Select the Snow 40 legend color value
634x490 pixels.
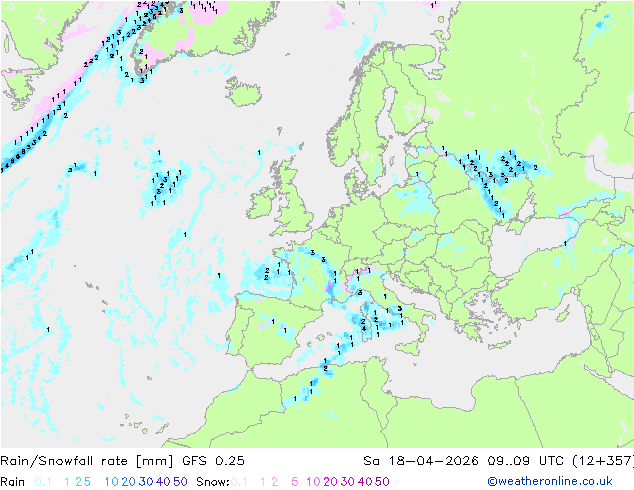click(365, 482)
